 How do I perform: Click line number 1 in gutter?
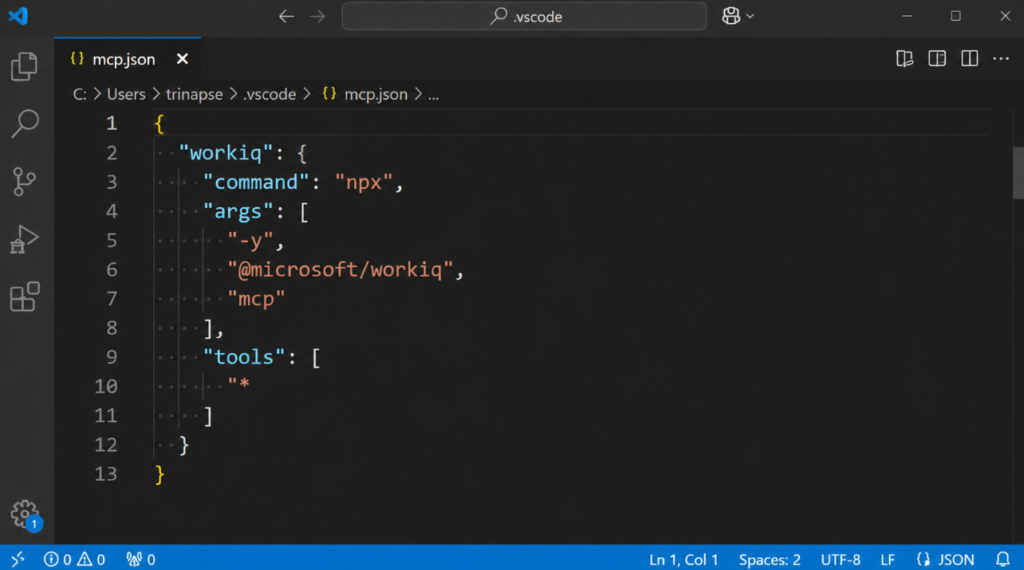pos(112,123)
